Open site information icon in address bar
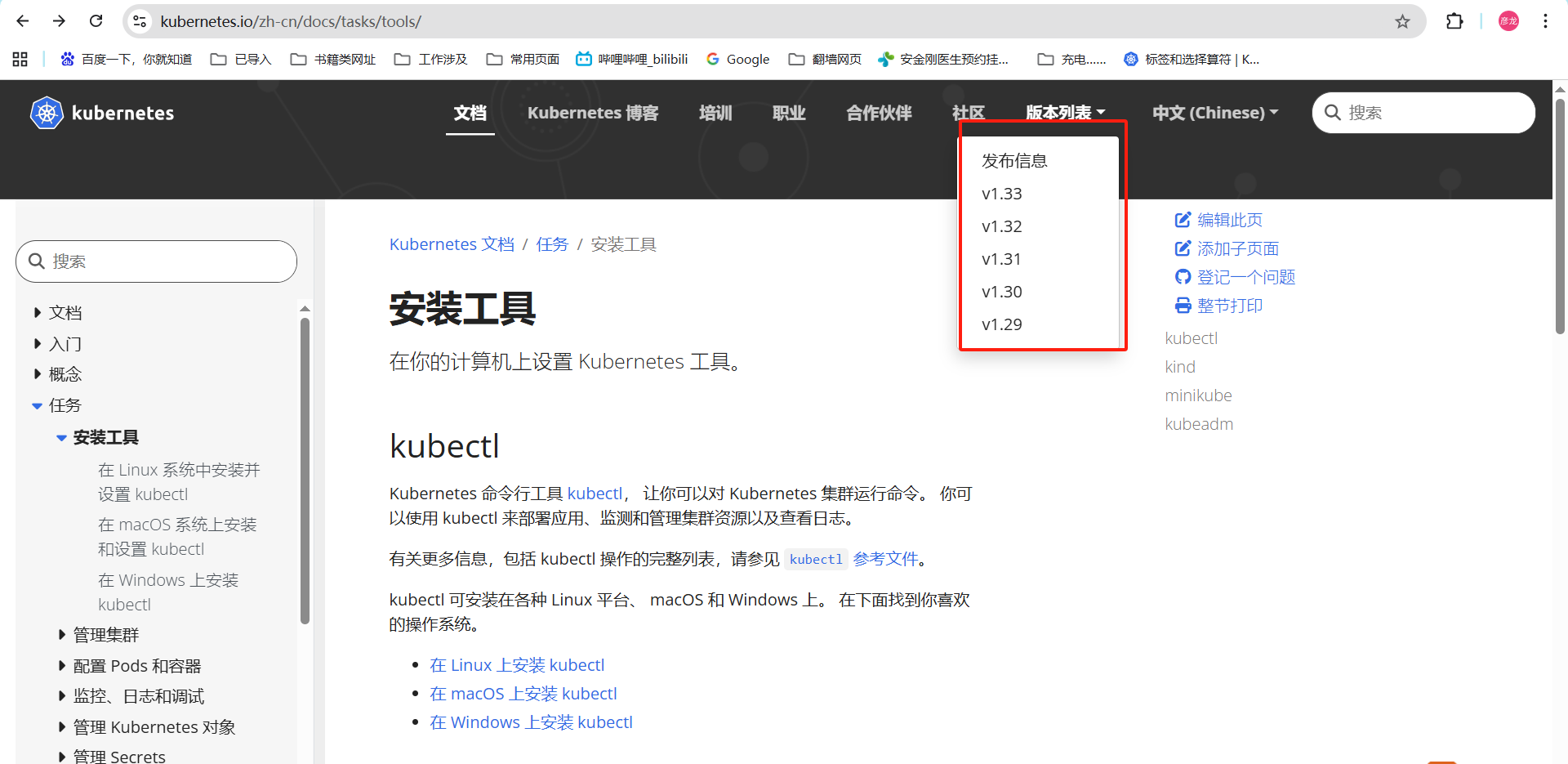This screenshot has height=764, width=1568. [x=140, y=21]
